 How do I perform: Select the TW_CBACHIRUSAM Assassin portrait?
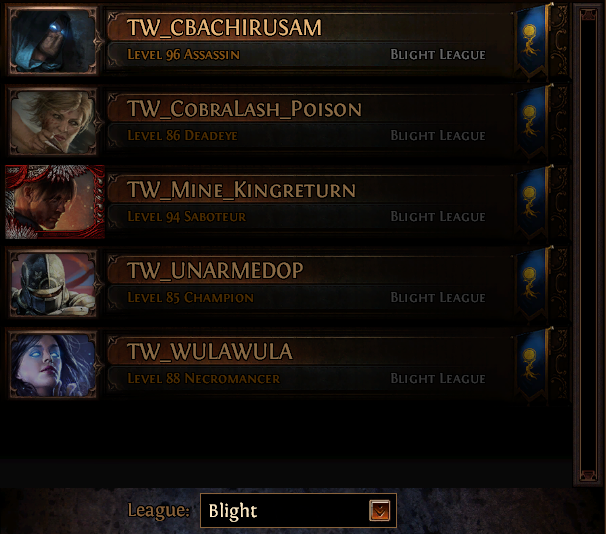point(53,41)
